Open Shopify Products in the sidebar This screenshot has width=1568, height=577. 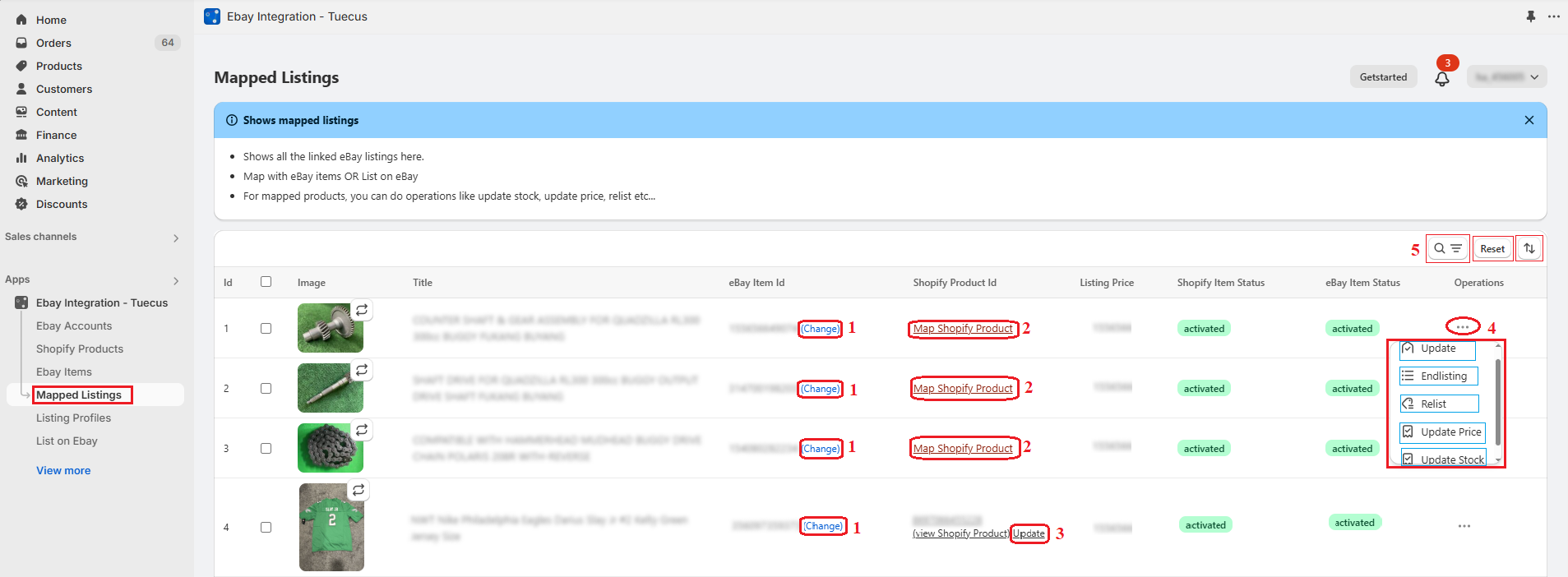tap(80, 349)
